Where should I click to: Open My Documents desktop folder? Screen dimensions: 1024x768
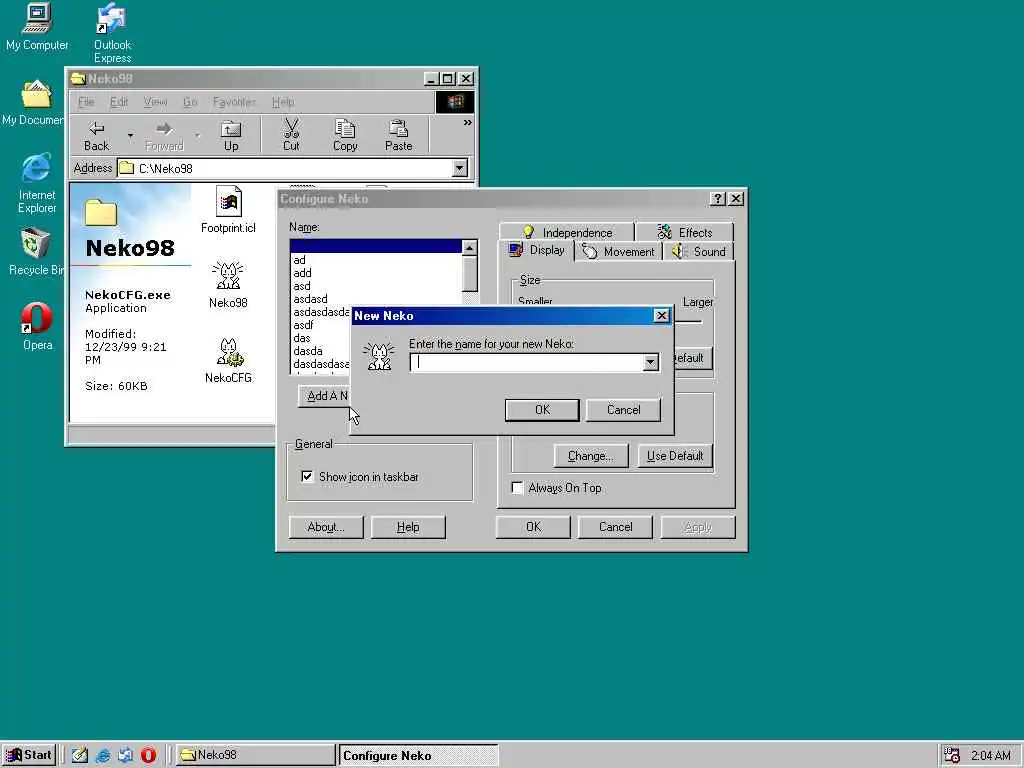click(x=34, y=103)
